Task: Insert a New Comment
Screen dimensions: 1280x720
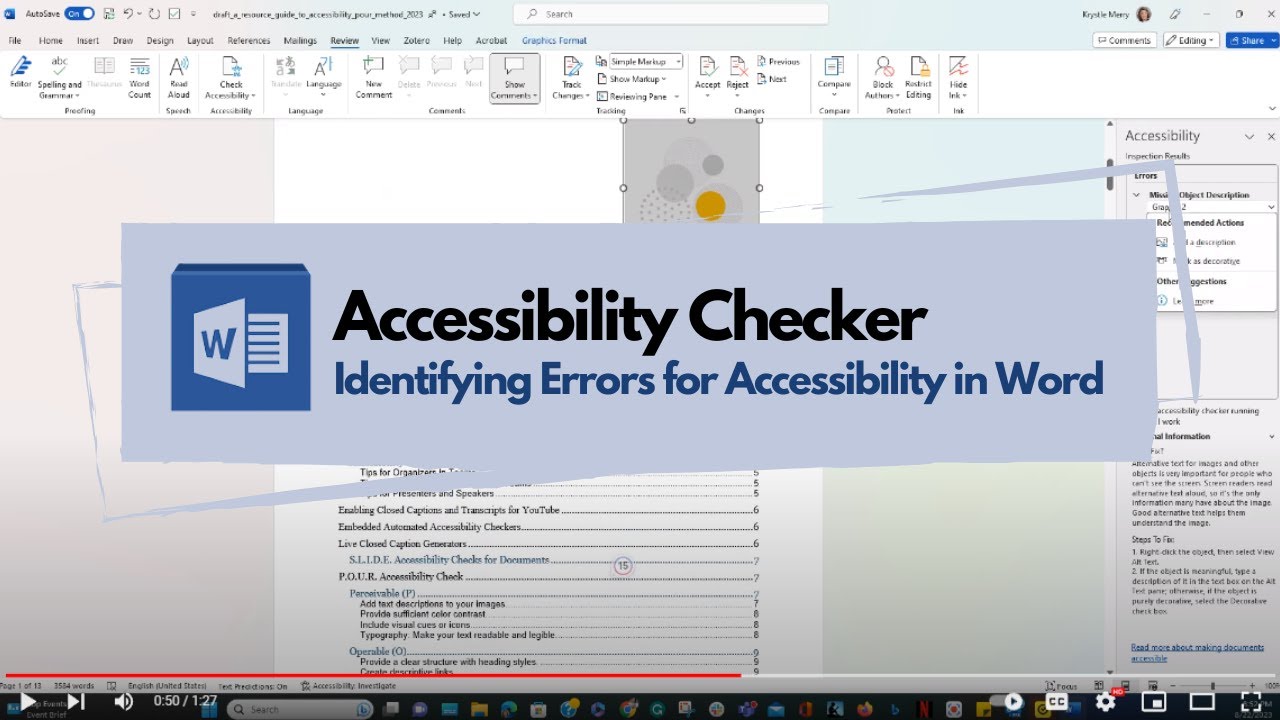Action: click(374, 77)
